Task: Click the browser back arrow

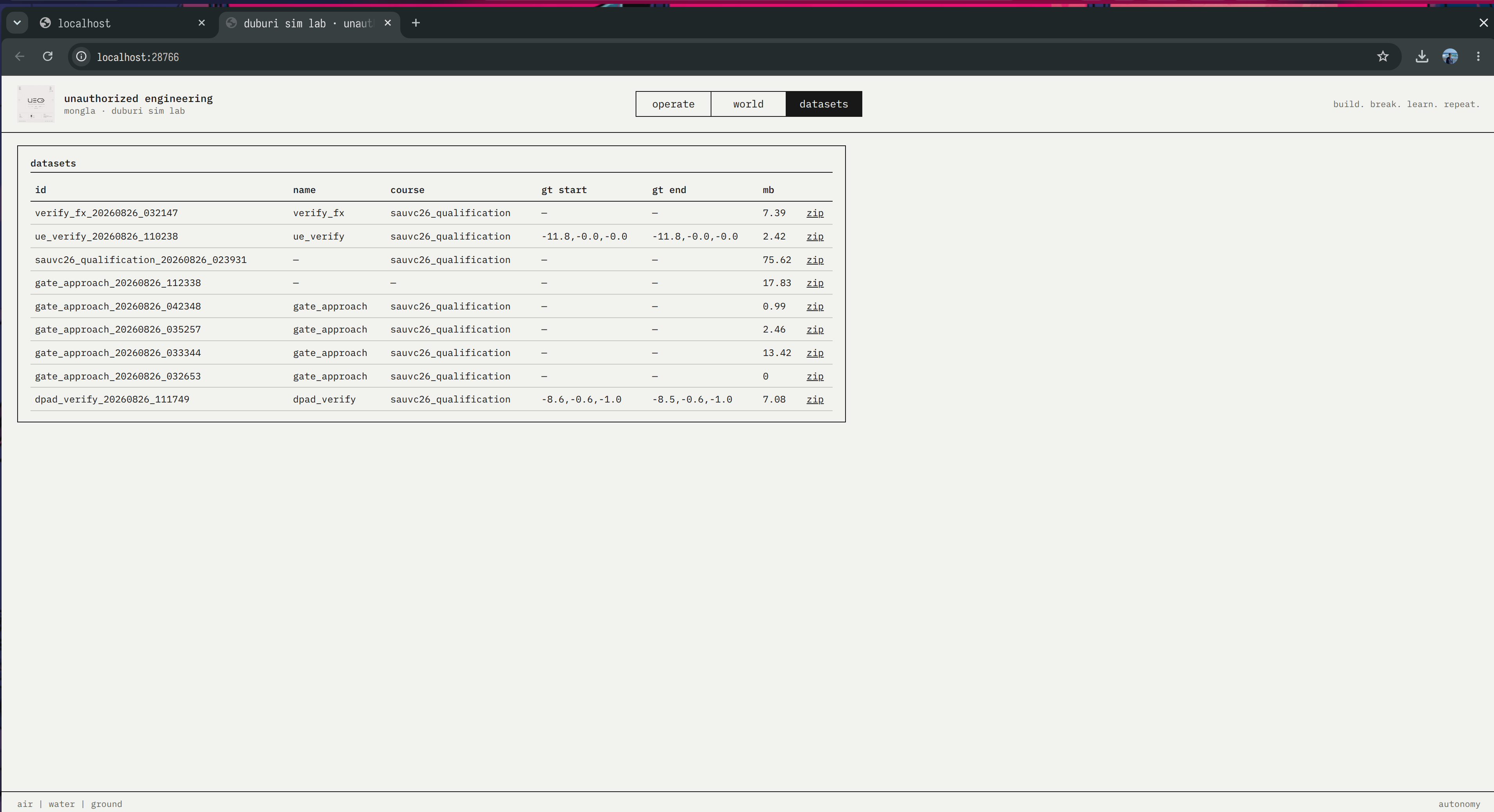Action: (20, 57)
